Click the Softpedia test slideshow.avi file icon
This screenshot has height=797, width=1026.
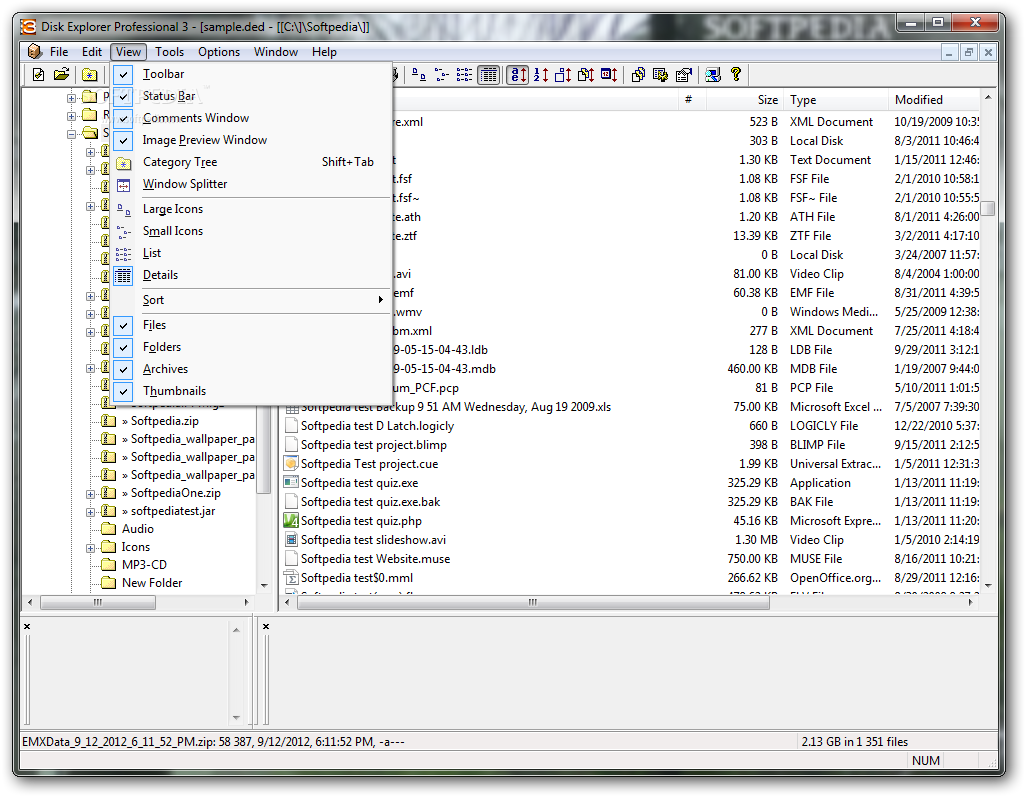291,540
